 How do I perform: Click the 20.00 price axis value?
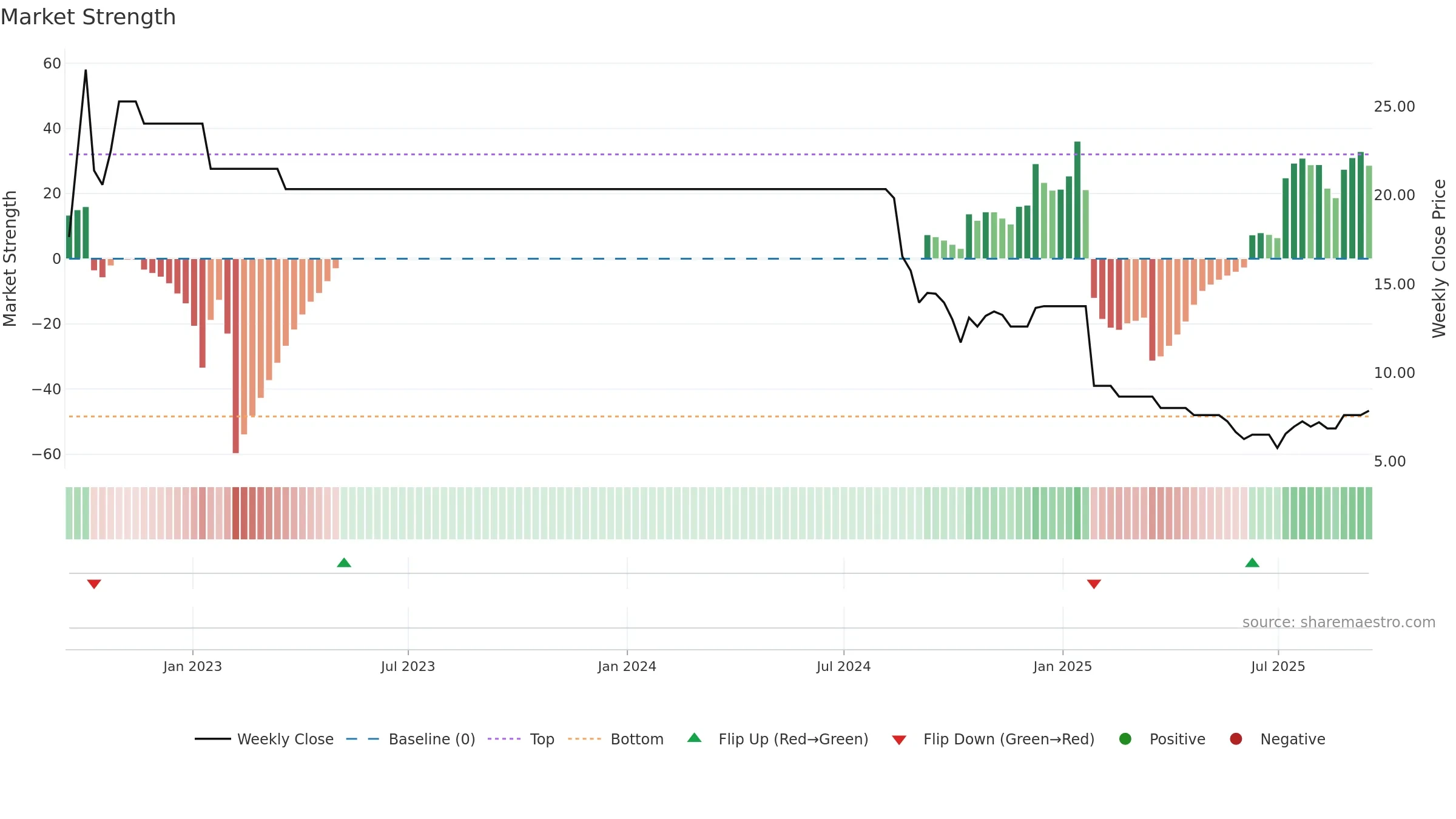1394,195
